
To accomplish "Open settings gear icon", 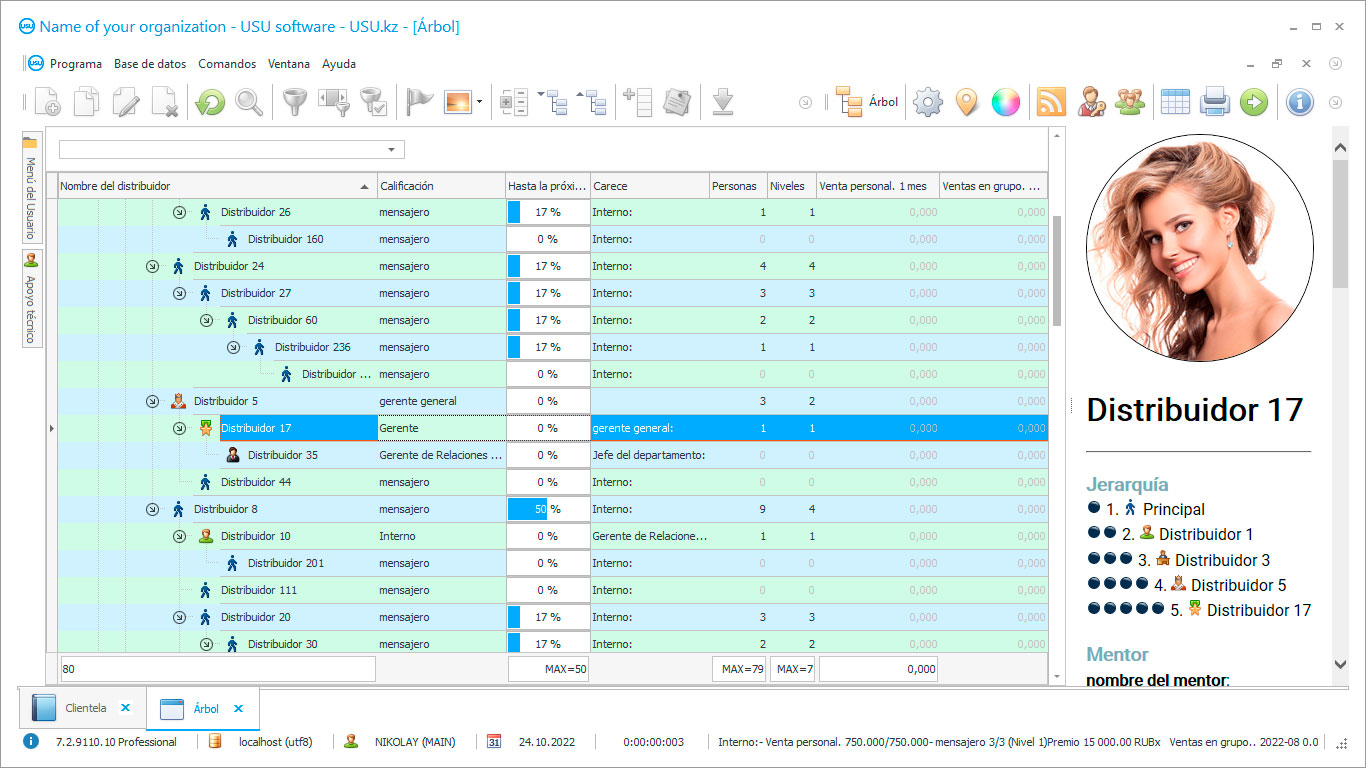I will pos(928,102).
